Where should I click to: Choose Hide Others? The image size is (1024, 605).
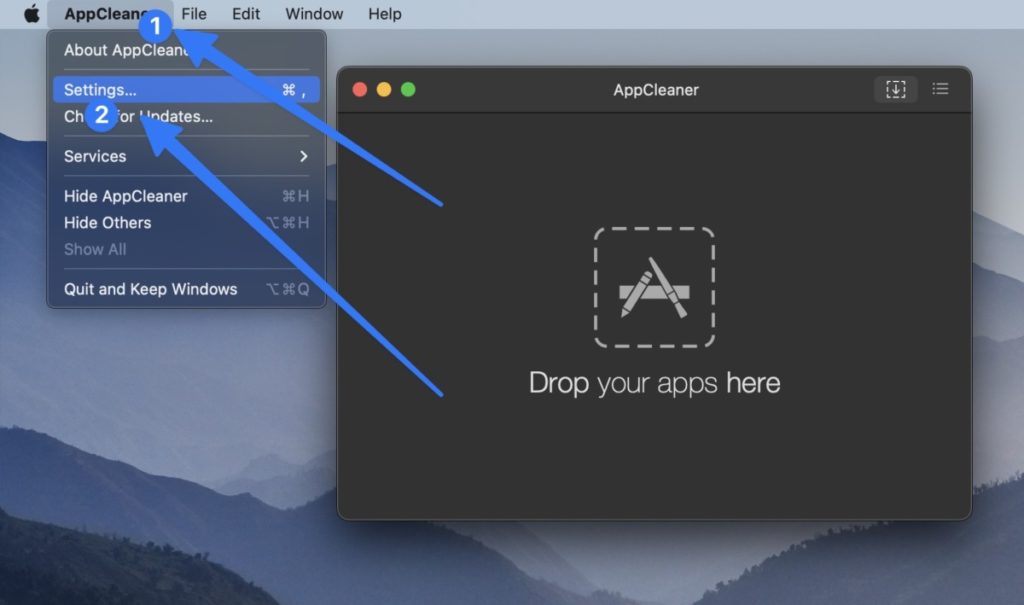click(x=186, y=223)
